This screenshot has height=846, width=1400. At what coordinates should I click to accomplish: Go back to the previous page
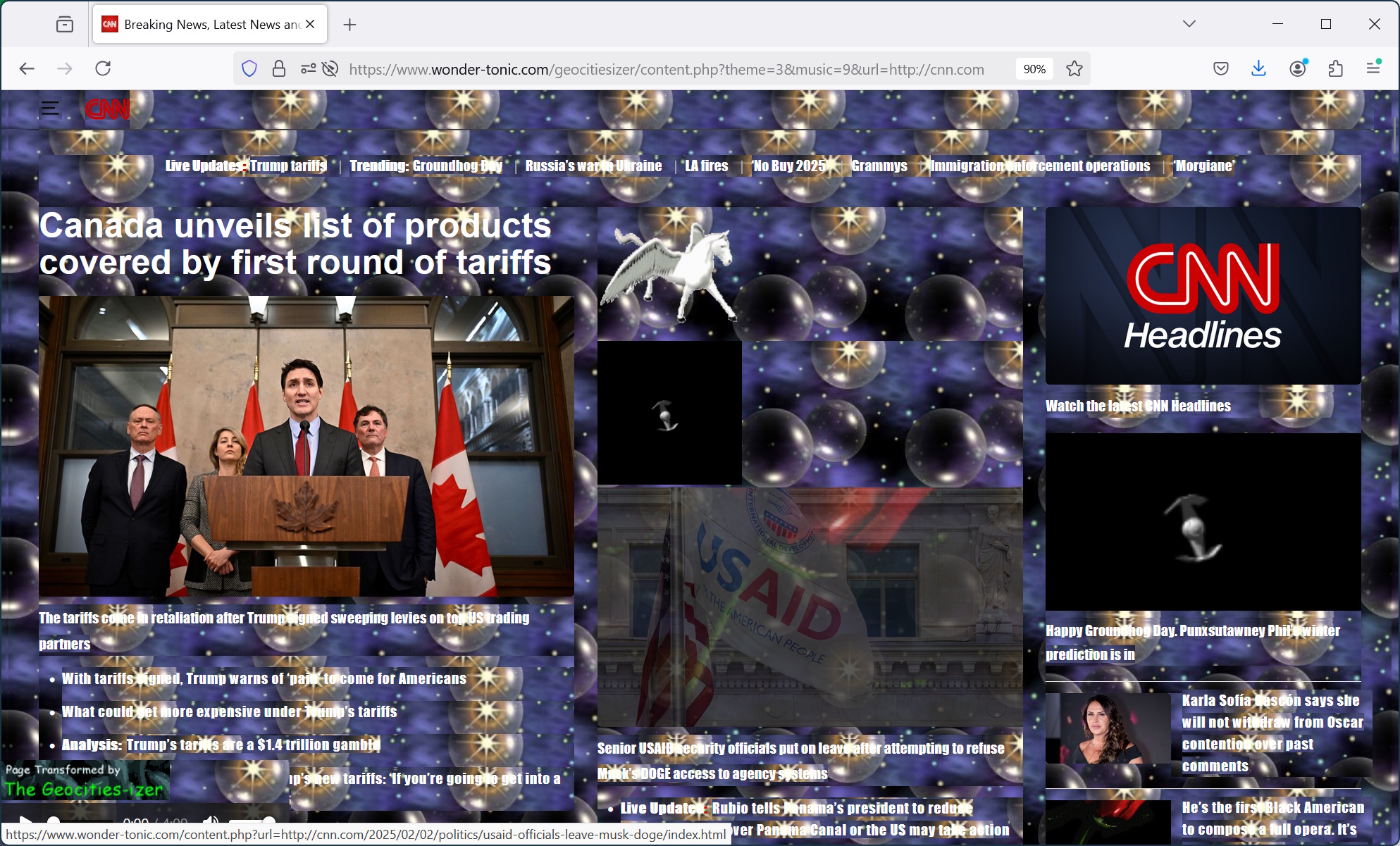click(27, 68)
